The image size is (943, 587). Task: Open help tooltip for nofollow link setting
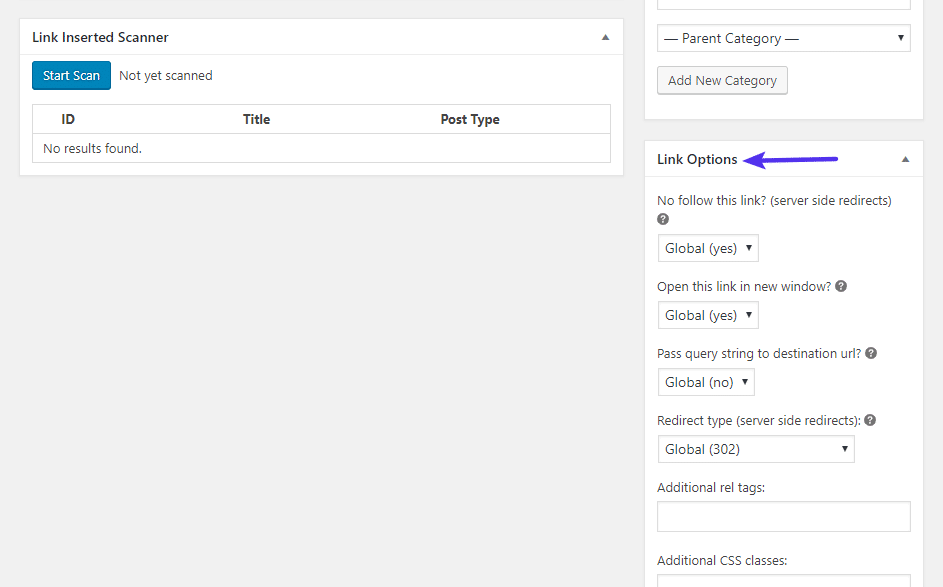(x=662, y=219)
